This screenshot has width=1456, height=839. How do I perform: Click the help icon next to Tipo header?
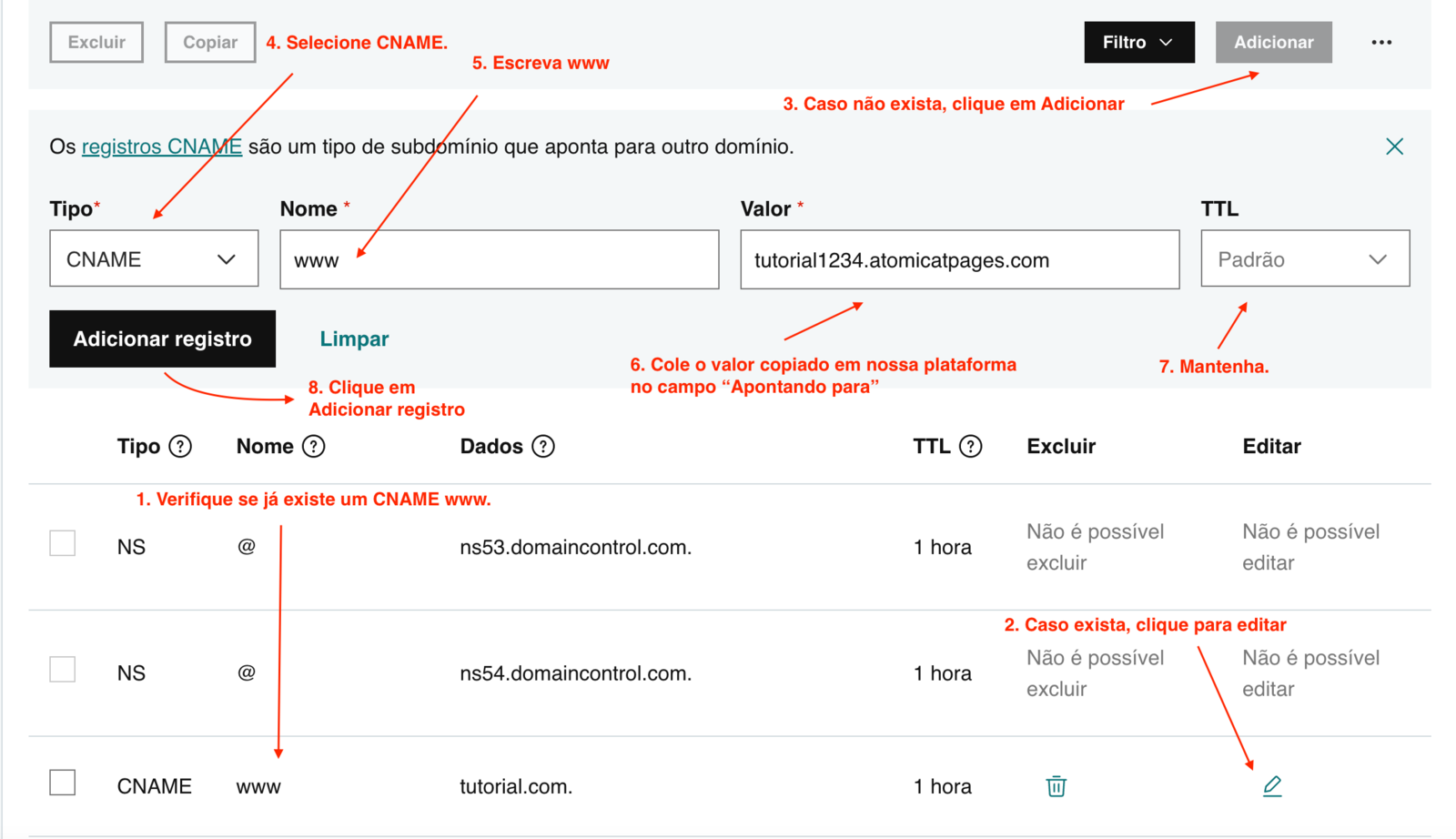pos(181,447)
